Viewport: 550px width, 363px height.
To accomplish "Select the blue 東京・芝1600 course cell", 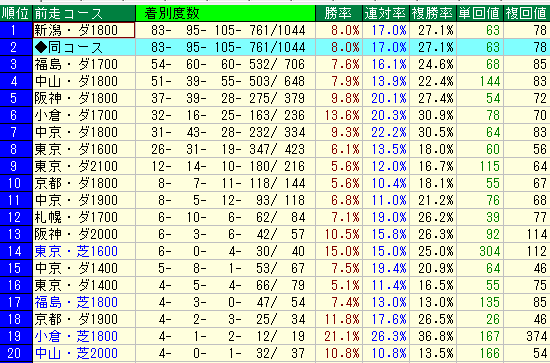I will (84, 251).
